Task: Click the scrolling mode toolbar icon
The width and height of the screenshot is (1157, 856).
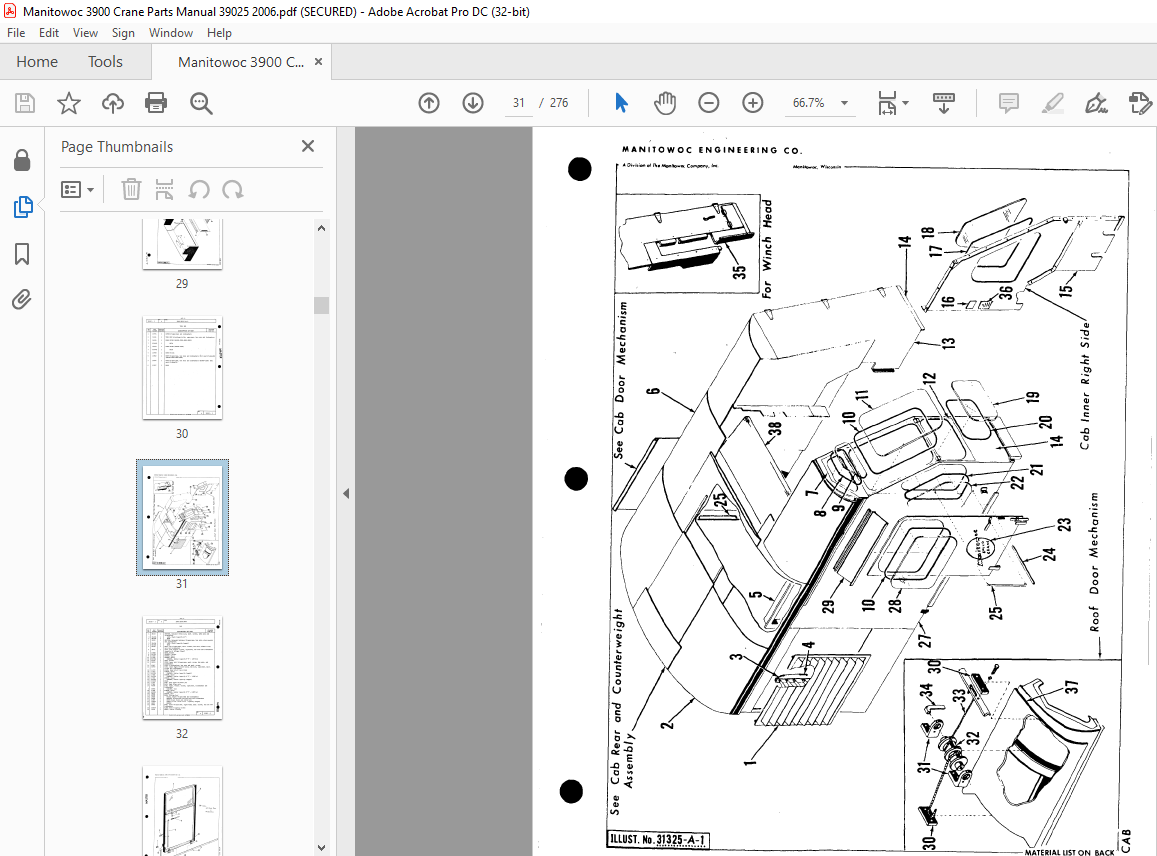Action: pos(944,103)
